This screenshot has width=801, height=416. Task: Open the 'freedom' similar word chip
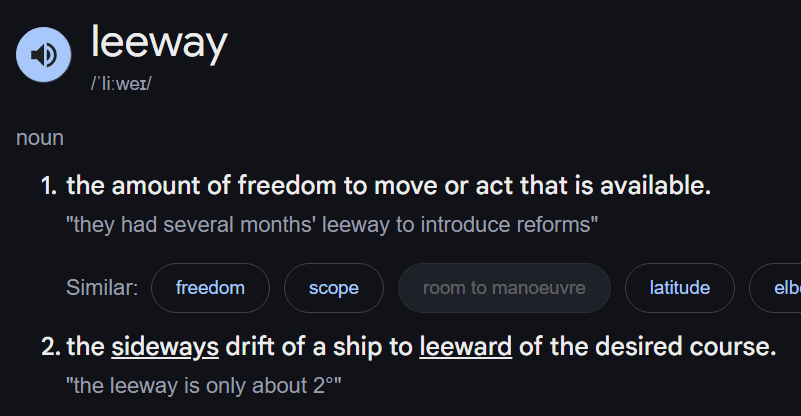(210, 288)
